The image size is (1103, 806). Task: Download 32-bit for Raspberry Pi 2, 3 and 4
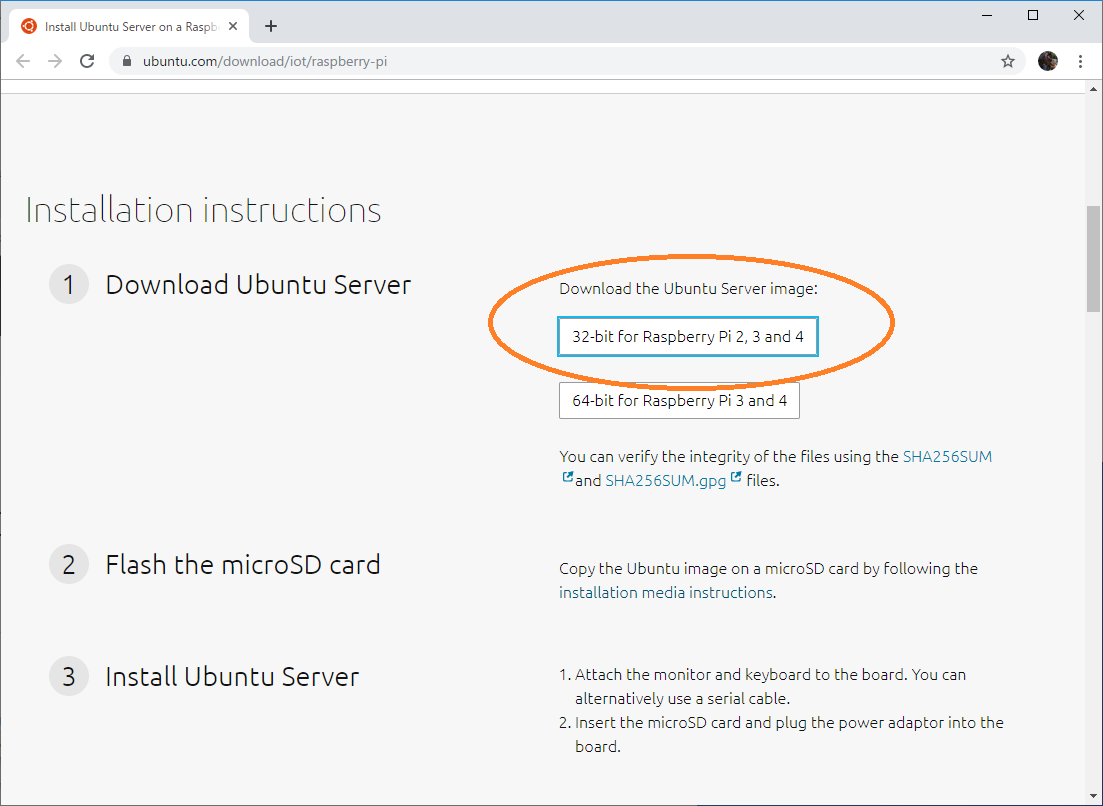(688, 336)
